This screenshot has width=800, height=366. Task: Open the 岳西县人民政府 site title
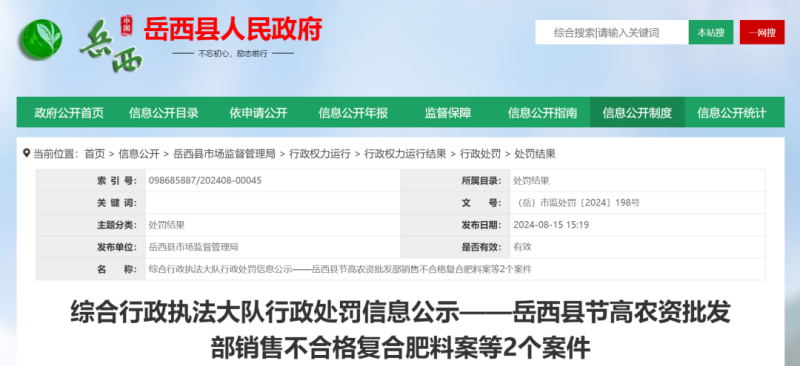point(233,29)
